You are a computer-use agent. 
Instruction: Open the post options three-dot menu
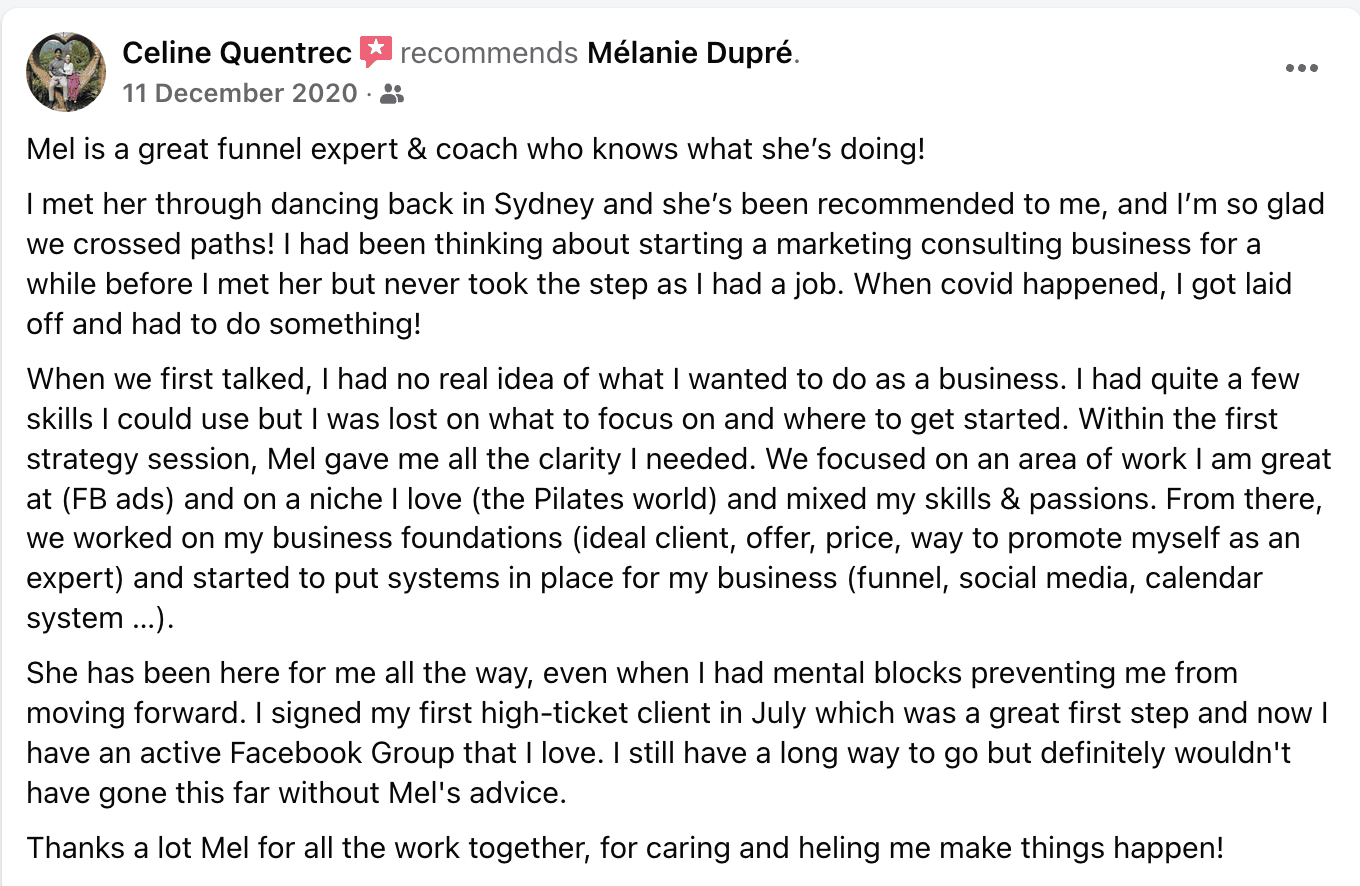1301,69
